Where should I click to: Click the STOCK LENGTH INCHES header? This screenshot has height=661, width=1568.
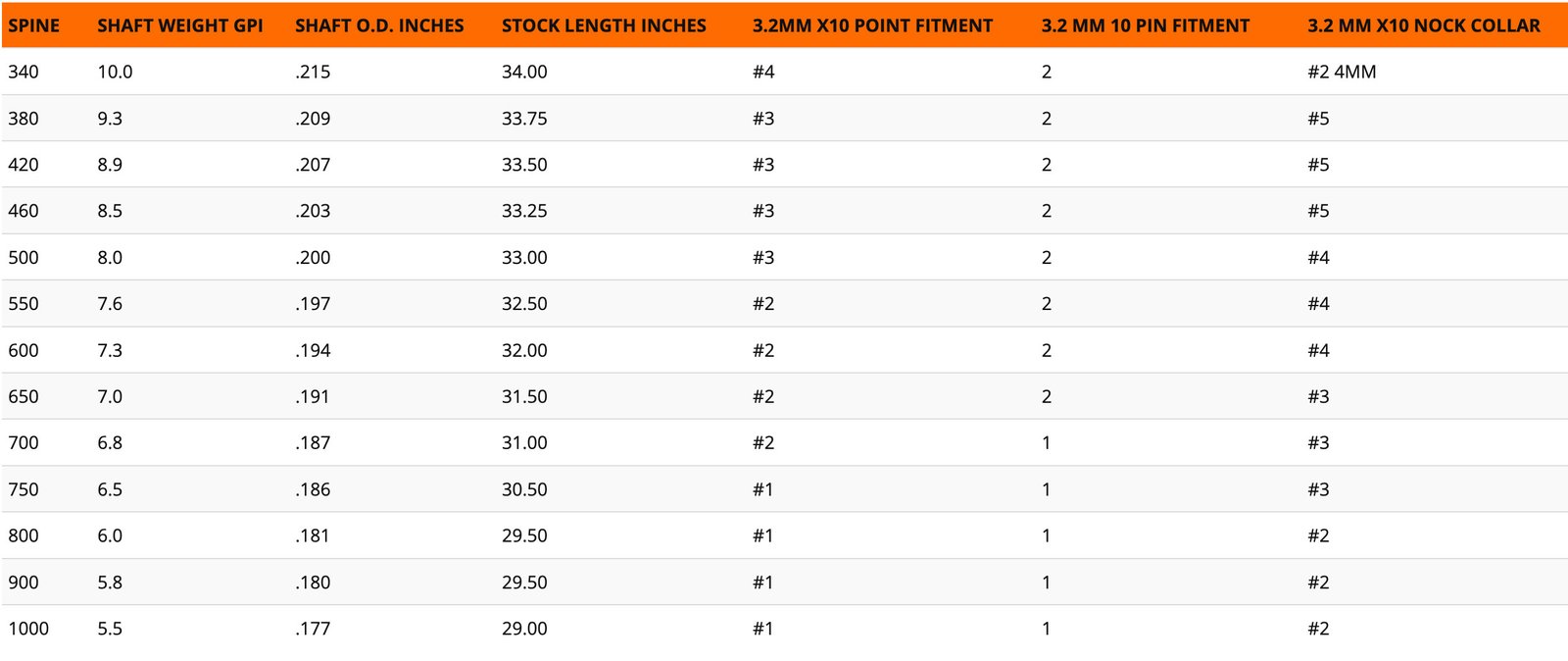pyautogui.click(x=604, y=26)
